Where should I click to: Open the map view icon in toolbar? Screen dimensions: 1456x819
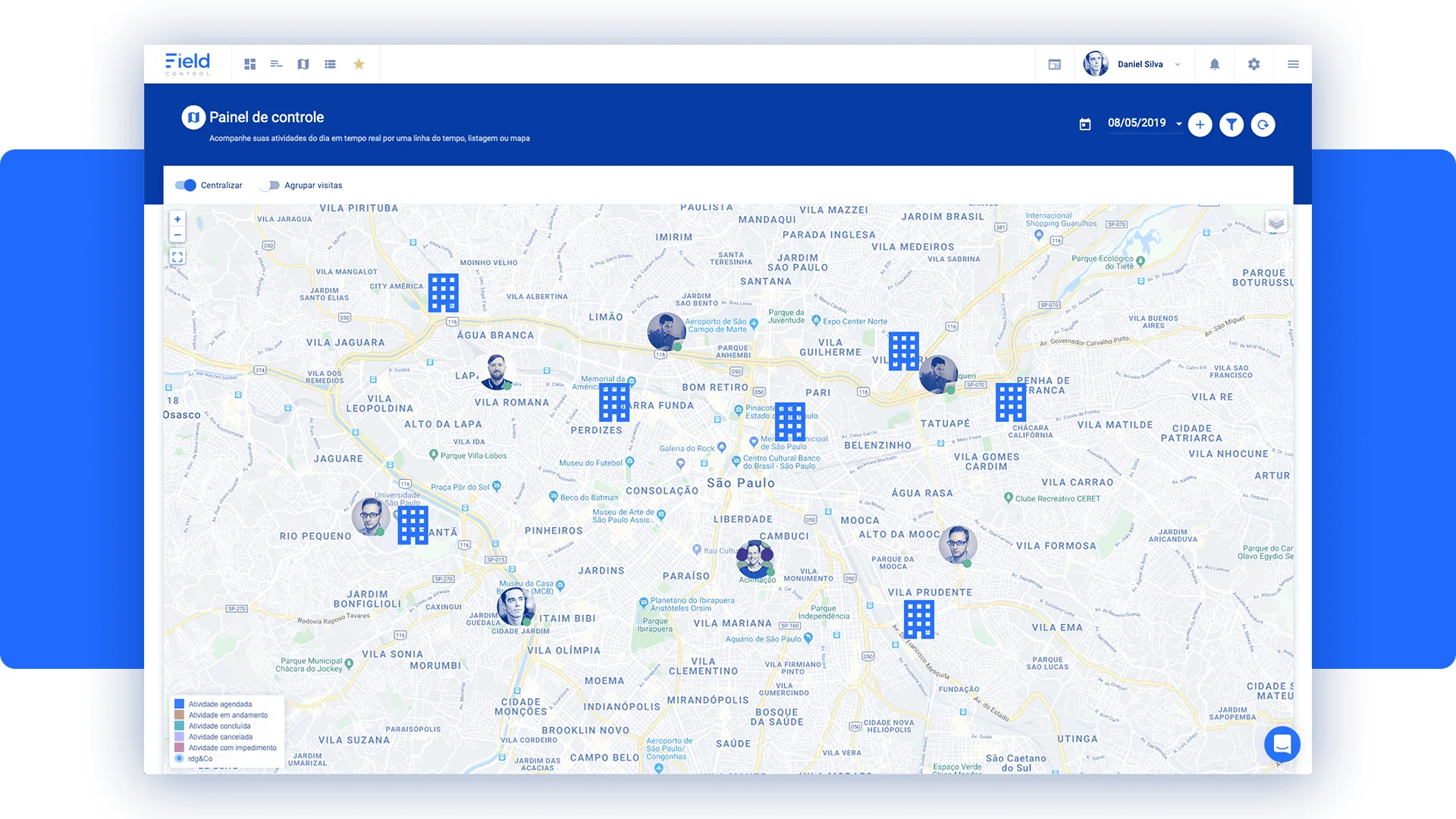303,64
